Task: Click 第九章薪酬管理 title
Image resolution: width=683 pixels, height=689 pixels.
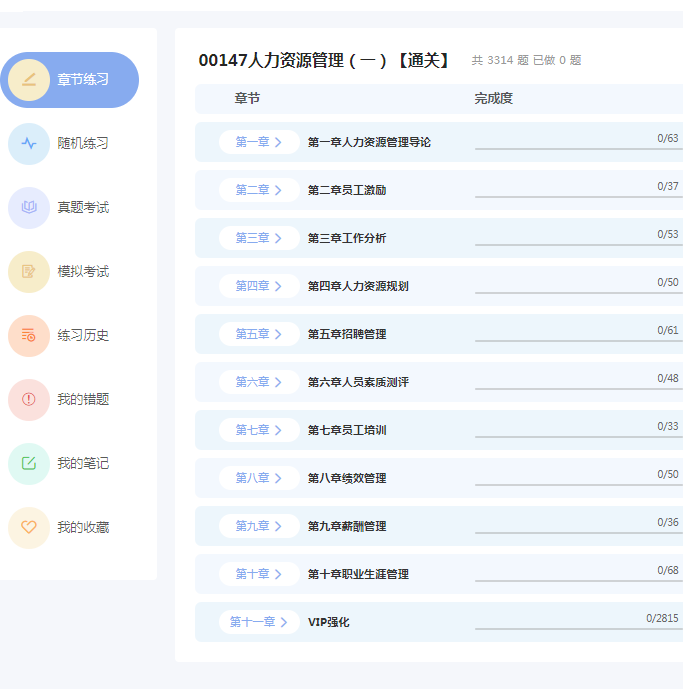Action: pyautogui.click(x=347, y=526)
